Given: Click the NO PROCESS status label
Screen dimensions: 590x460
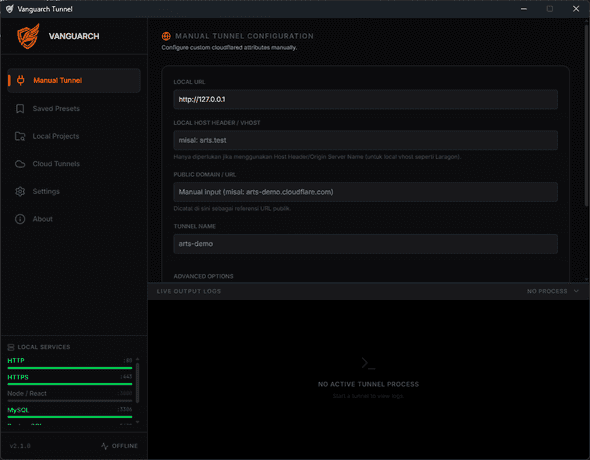Looking at the screenshot, I should click(x=547, y=291).
